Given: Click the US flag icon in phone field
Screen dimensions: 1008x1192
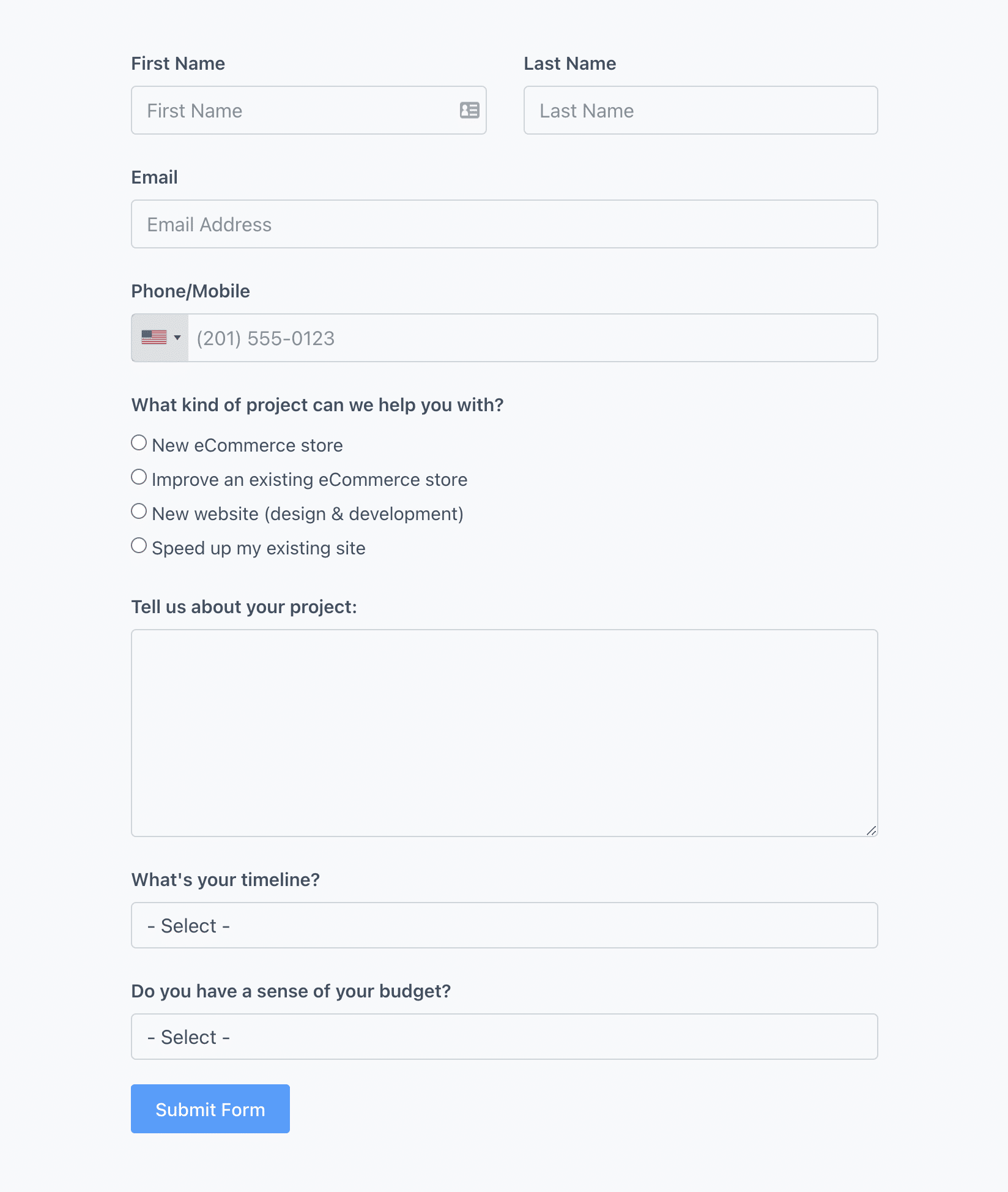Looking at the screenshot, I should (155, 337).
